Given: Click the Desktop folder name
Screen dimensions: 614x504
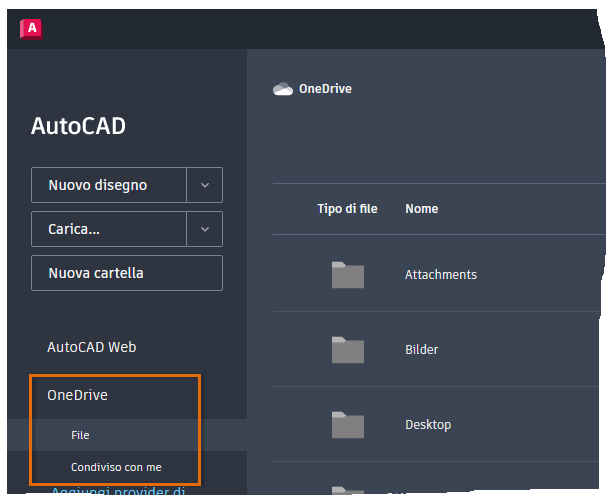Looking at the screenshot, I should (428, 425).
